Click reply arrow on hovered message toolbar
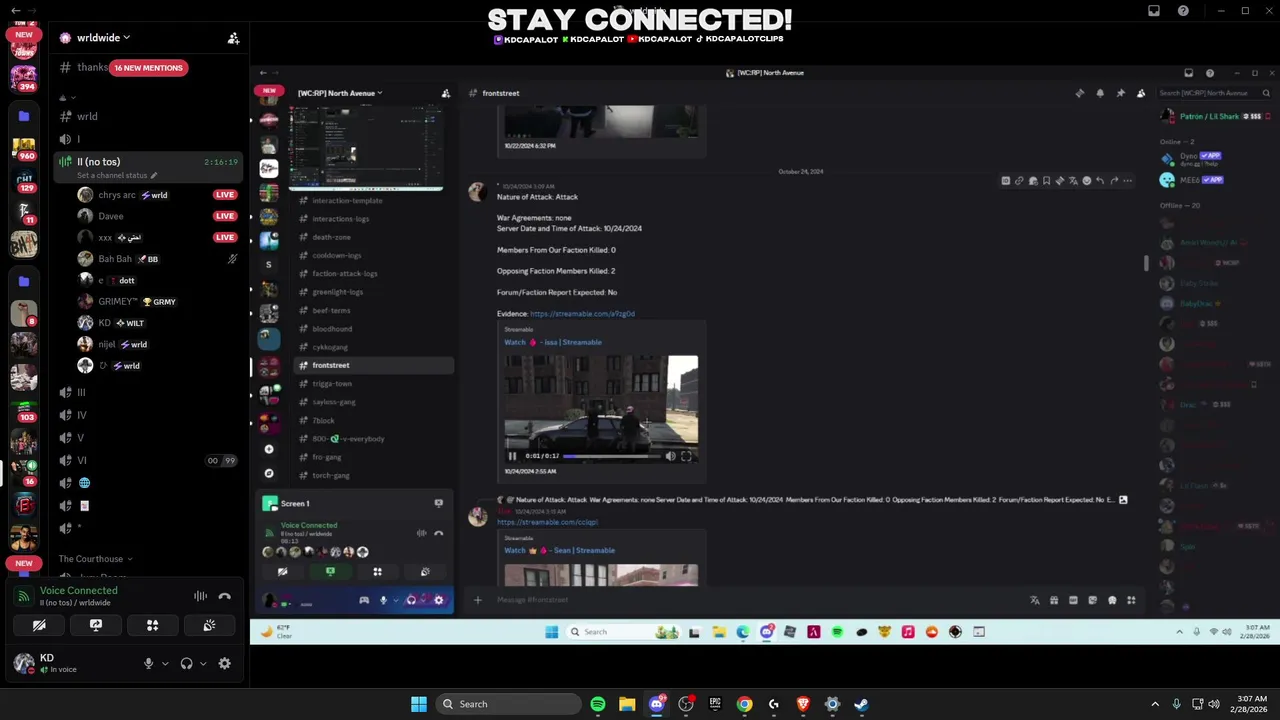1280x720 pixels. click(x=1100, y=181)
